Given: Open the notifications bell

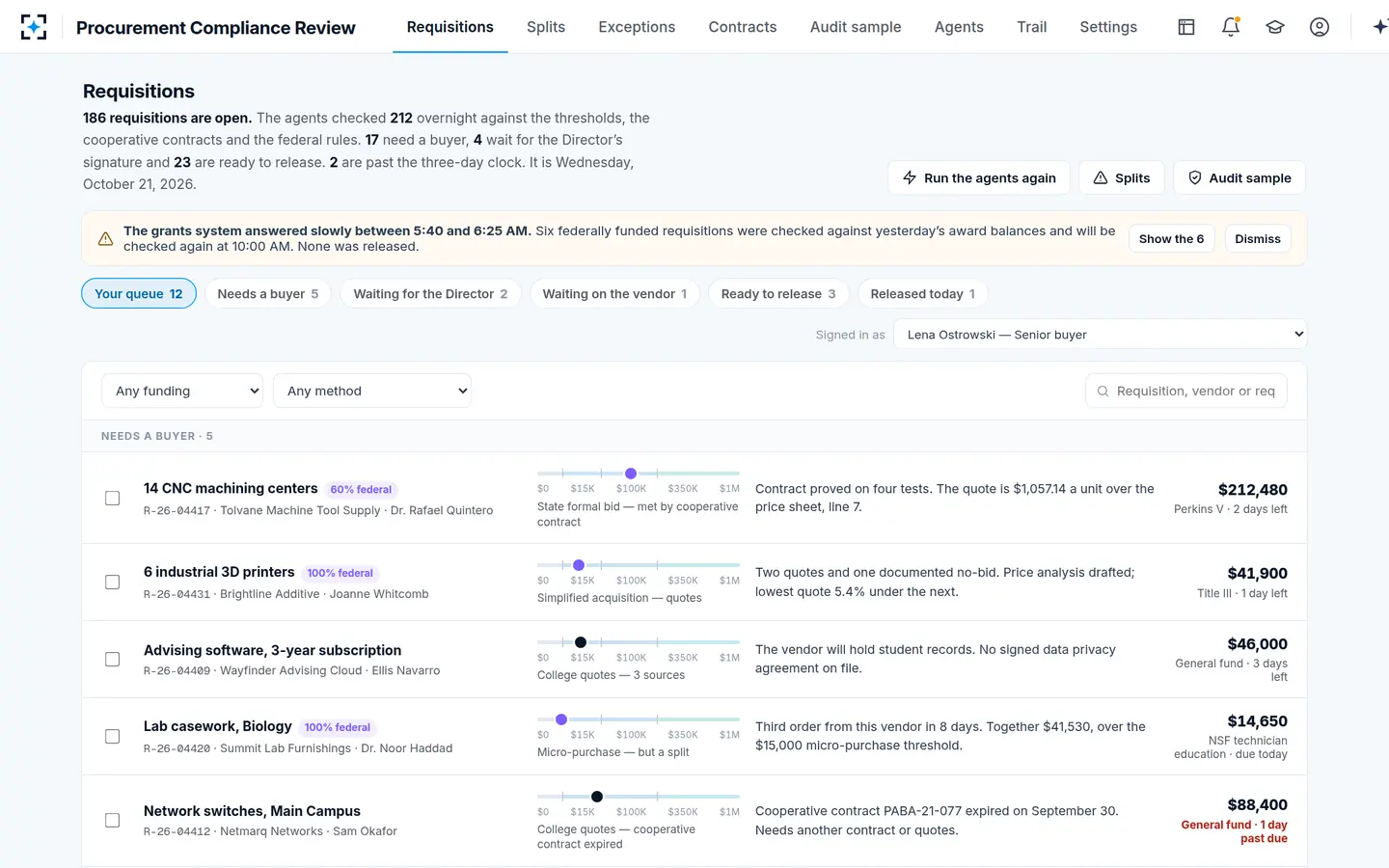Looking at the screenshot, I should (x=1231, y=27).
